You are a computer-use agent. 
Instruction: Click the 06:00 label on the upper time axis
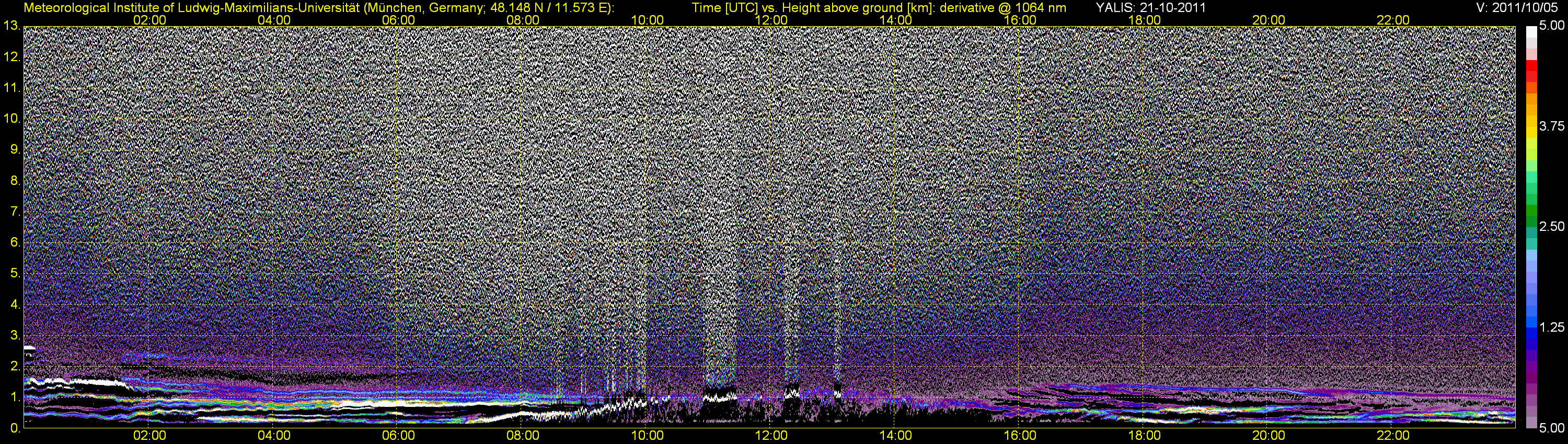[398, 20]
